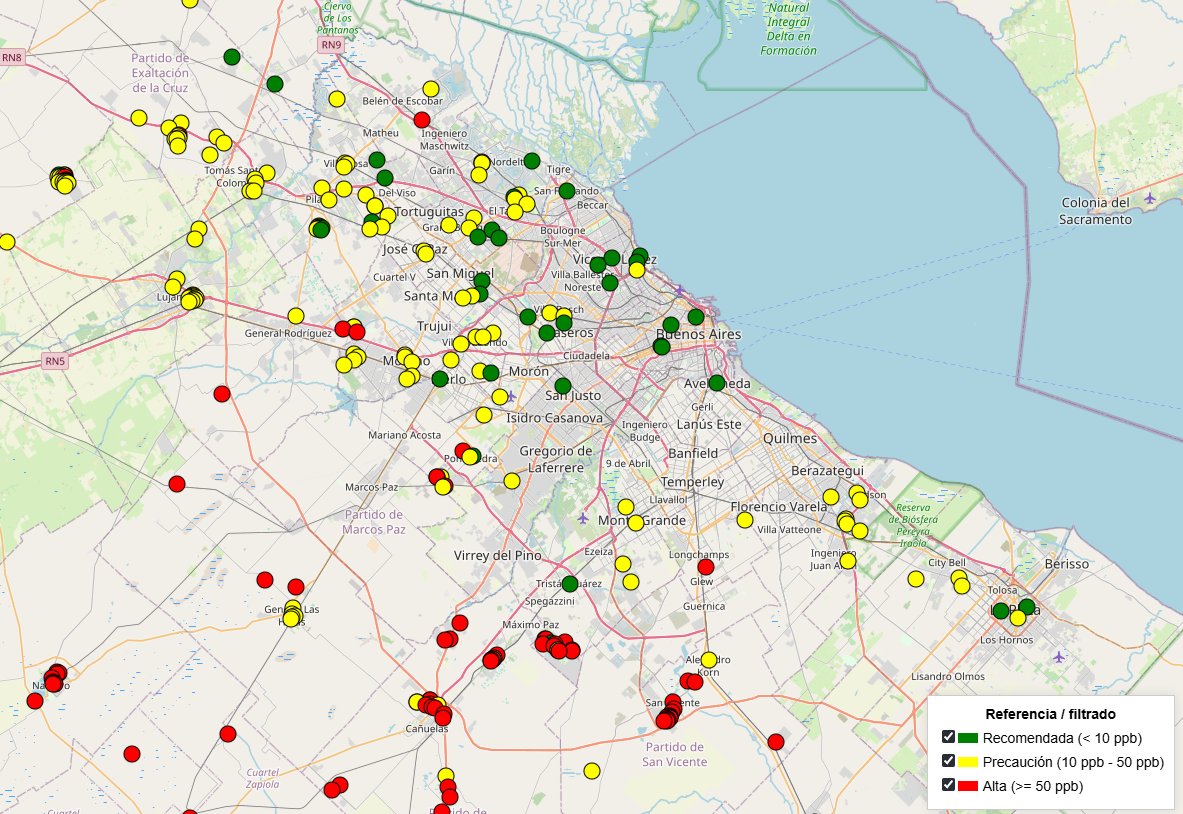This screenshot has height=814, width=1183.
Task: Click the RN9 road shield label
Action: click(332, 45)
